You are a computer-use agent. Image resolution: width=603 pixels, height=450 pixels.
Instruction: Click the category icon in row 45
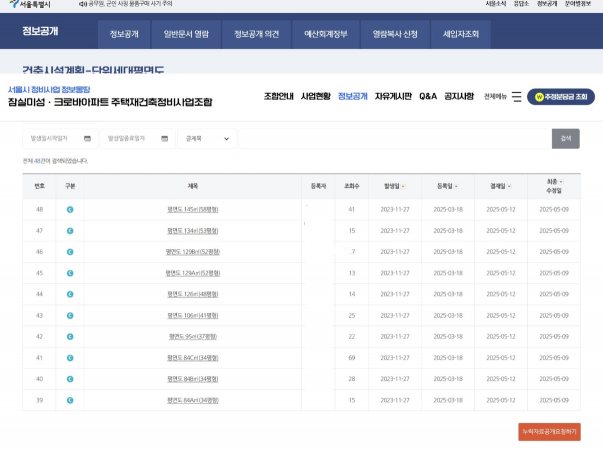70,273
